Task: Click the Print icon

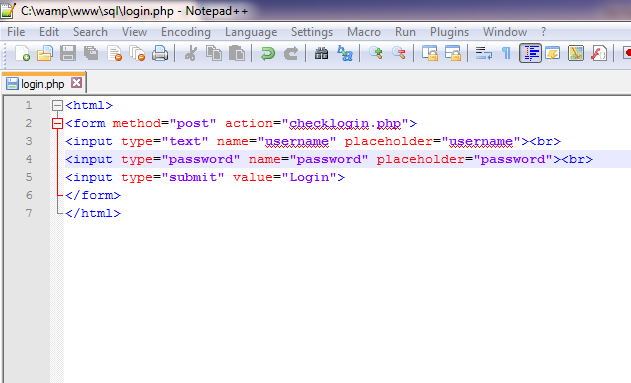Action: tap(160, 53)
